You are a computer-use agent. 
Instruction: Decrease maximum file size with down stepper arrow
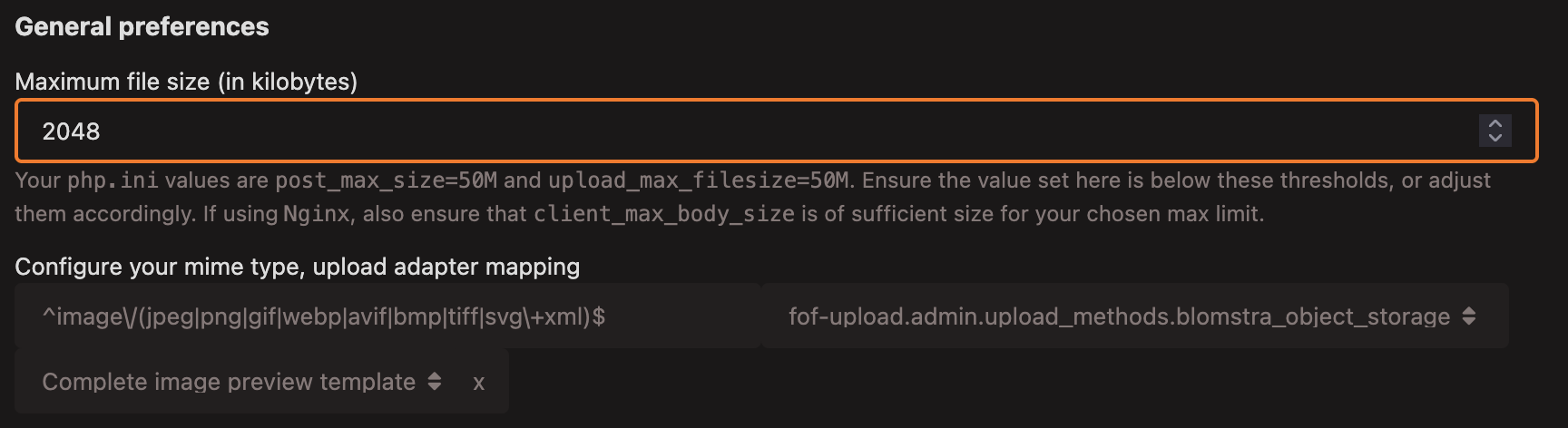point(1494,139)
